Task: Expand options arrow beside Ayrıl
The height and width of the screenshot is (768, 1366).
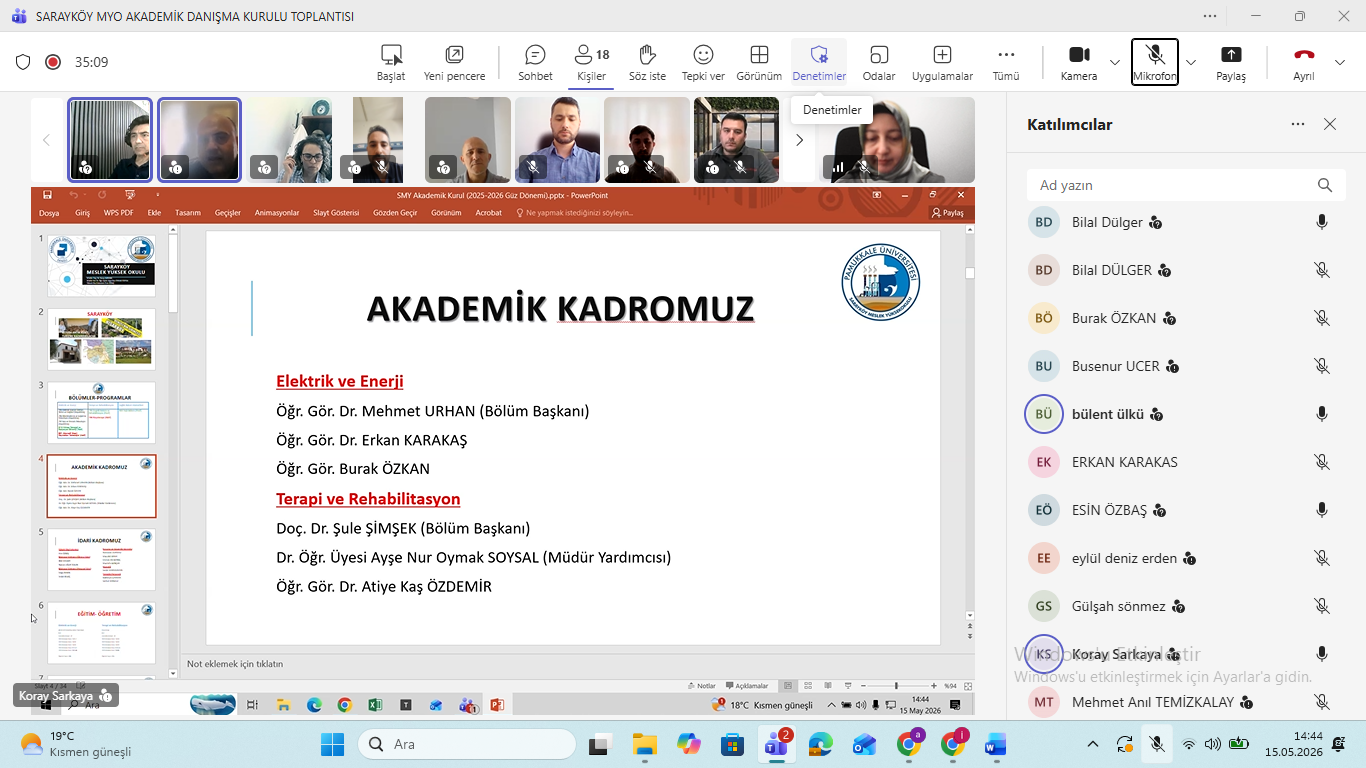Action: pos(1340,62)
